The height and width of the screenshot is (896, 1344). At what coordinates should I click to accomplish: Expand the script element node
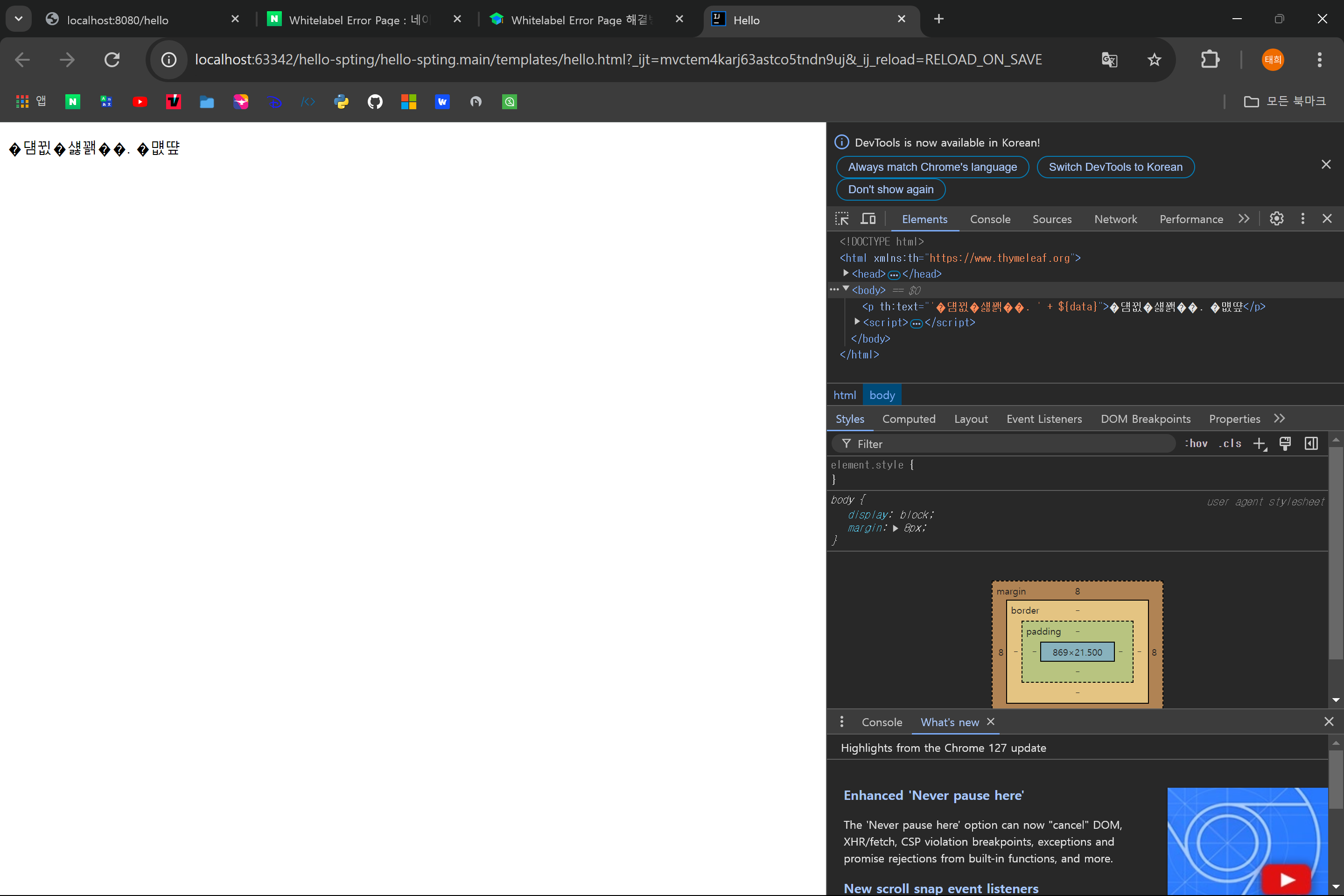tap(857, 322)
